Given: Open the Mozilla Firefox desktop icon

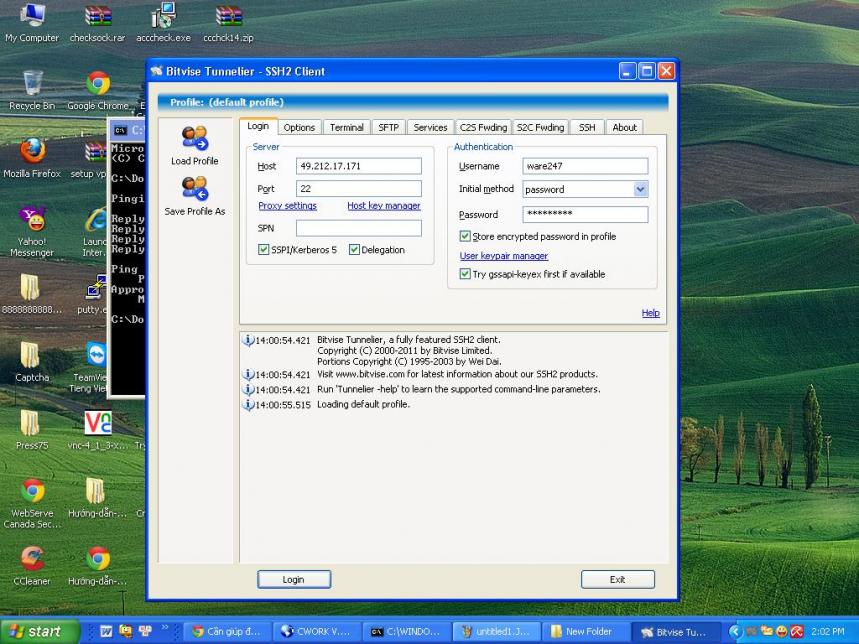Looking at the screenshot, I should [x=32, y=152].
